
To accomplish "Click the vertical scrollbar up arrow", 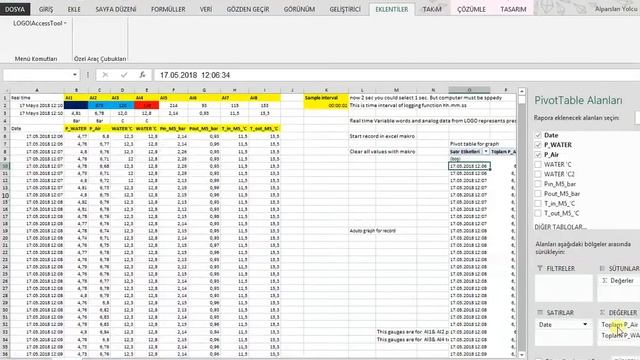I will coord(522,91).
